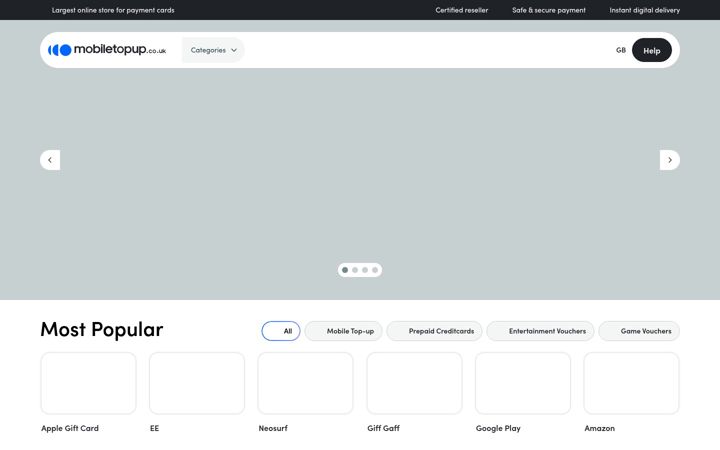Click the Apple Gift Card label
Viewport: 720px width, 450px height.
click(70, 428)
